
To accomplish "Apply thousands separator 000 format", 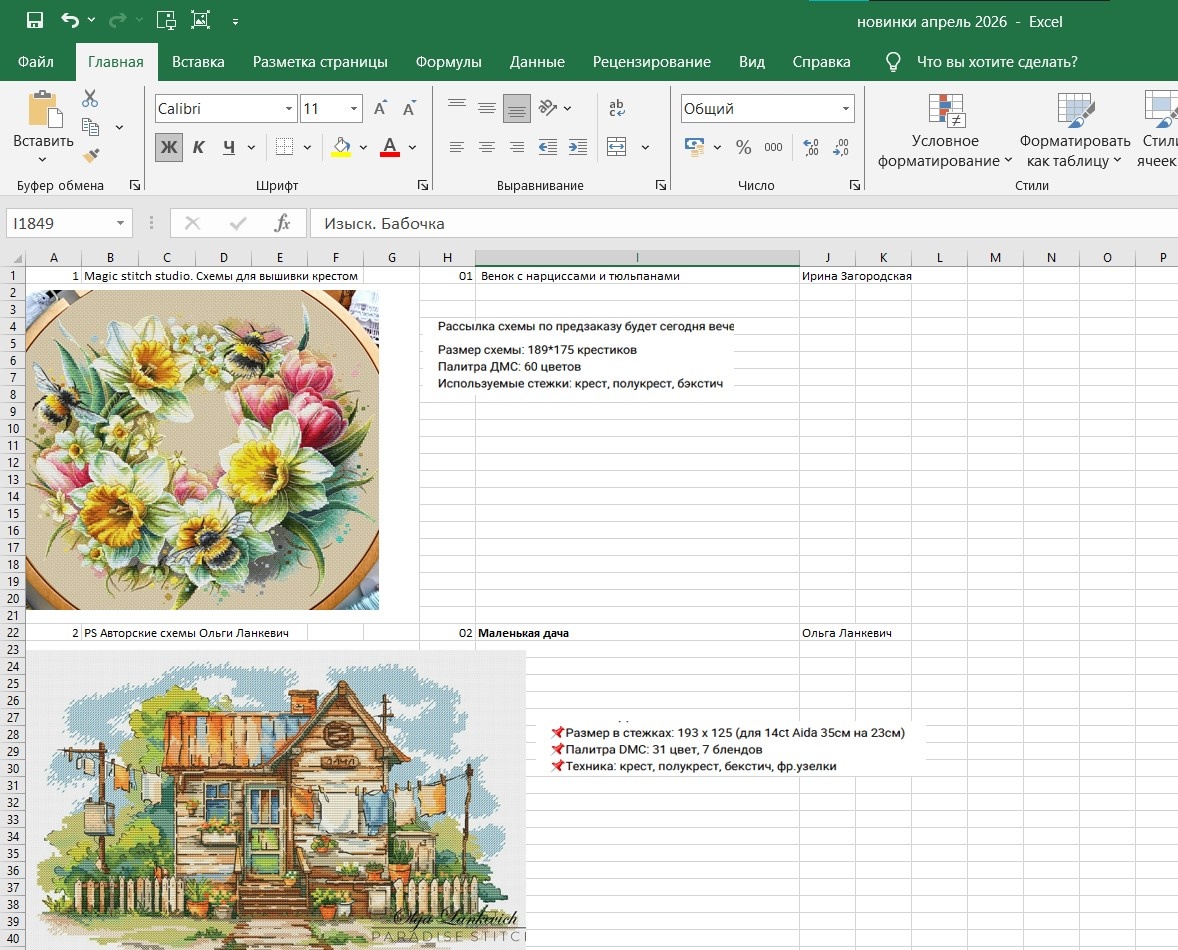I will pos(773,147).
